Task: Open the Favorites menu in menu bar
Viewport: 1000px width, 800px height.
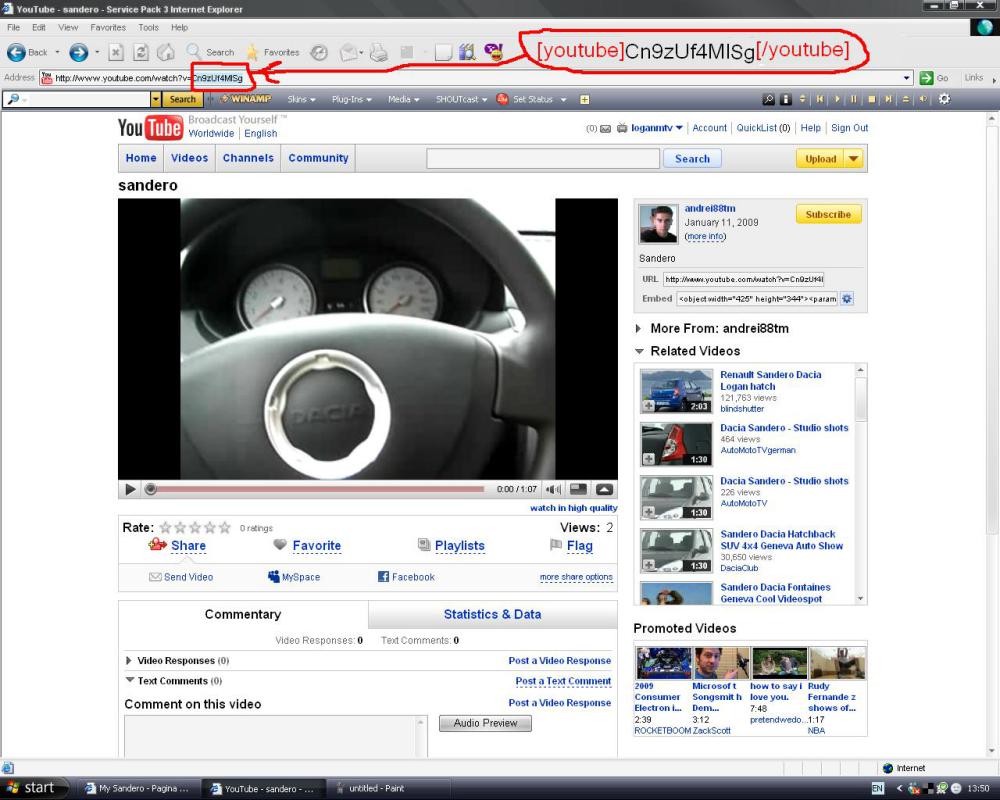Action: [x=108, y=27]
